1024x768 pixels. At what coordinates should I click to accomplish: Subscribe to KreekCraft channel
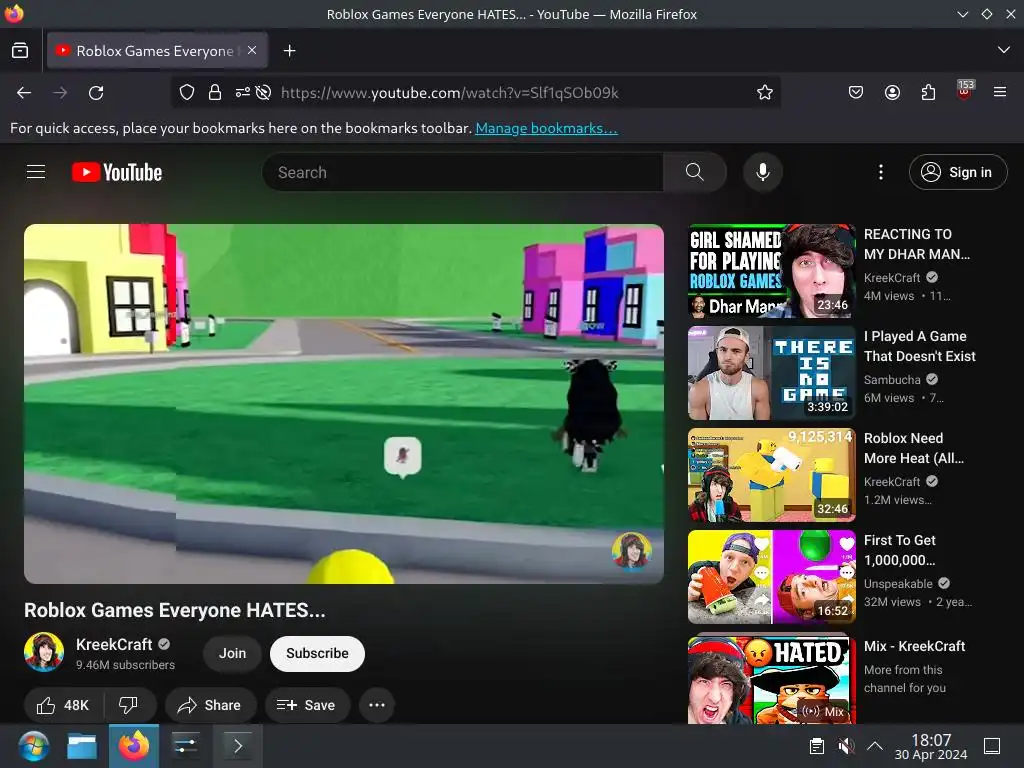(317, 653)
